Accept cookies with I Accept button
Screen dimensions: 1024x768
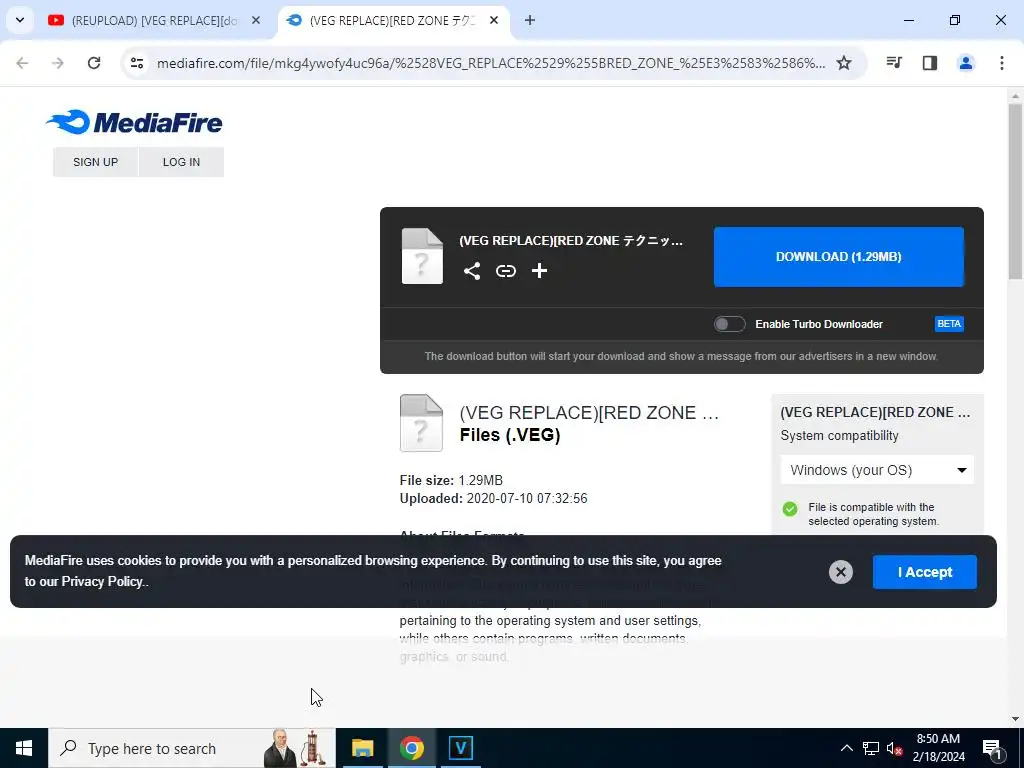tap(925, 572)
